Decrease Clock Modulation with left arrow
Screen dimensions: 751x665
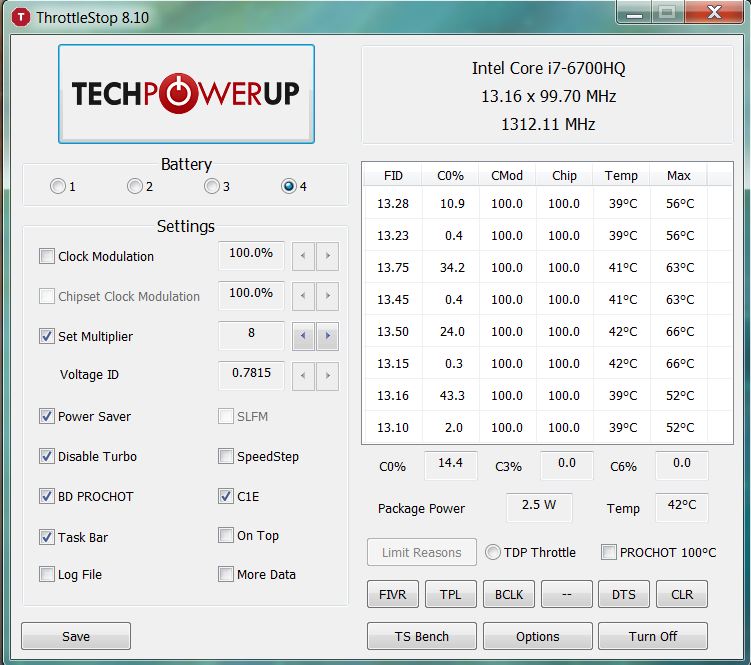click(303, 256)
